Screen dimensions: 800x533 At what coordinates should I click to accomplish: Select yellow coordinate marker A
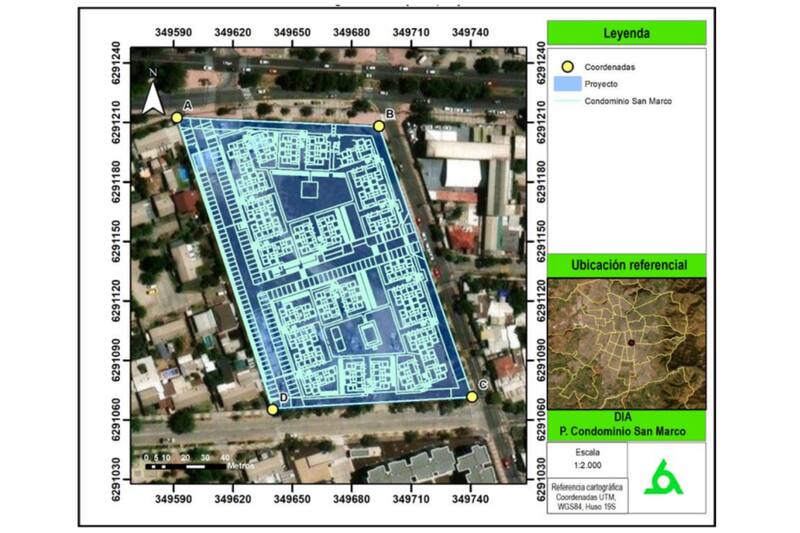tap(177, 117)
